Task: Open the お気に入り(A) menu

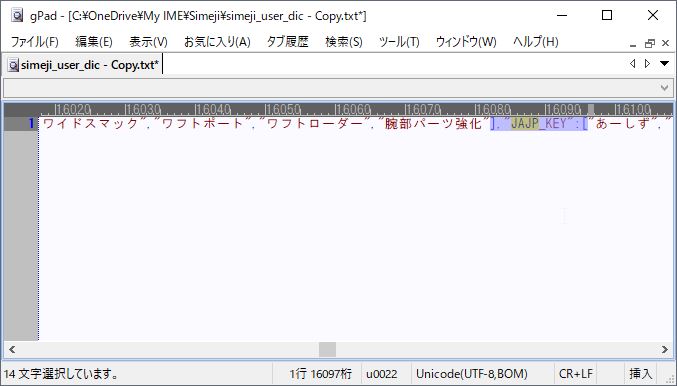Action: [x=217, y=42]
